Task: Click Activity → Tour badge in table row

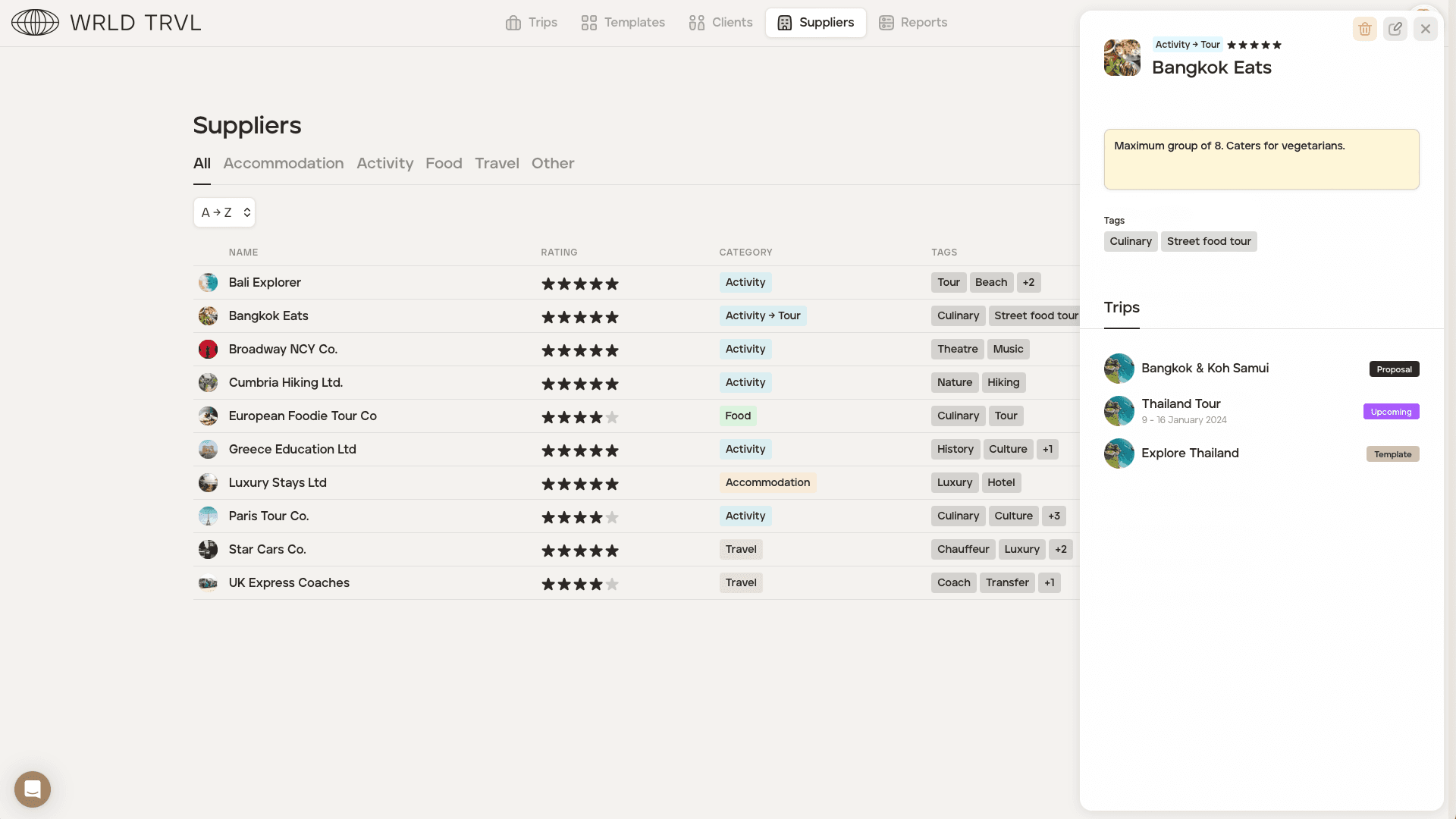Action: pos(763,316)
